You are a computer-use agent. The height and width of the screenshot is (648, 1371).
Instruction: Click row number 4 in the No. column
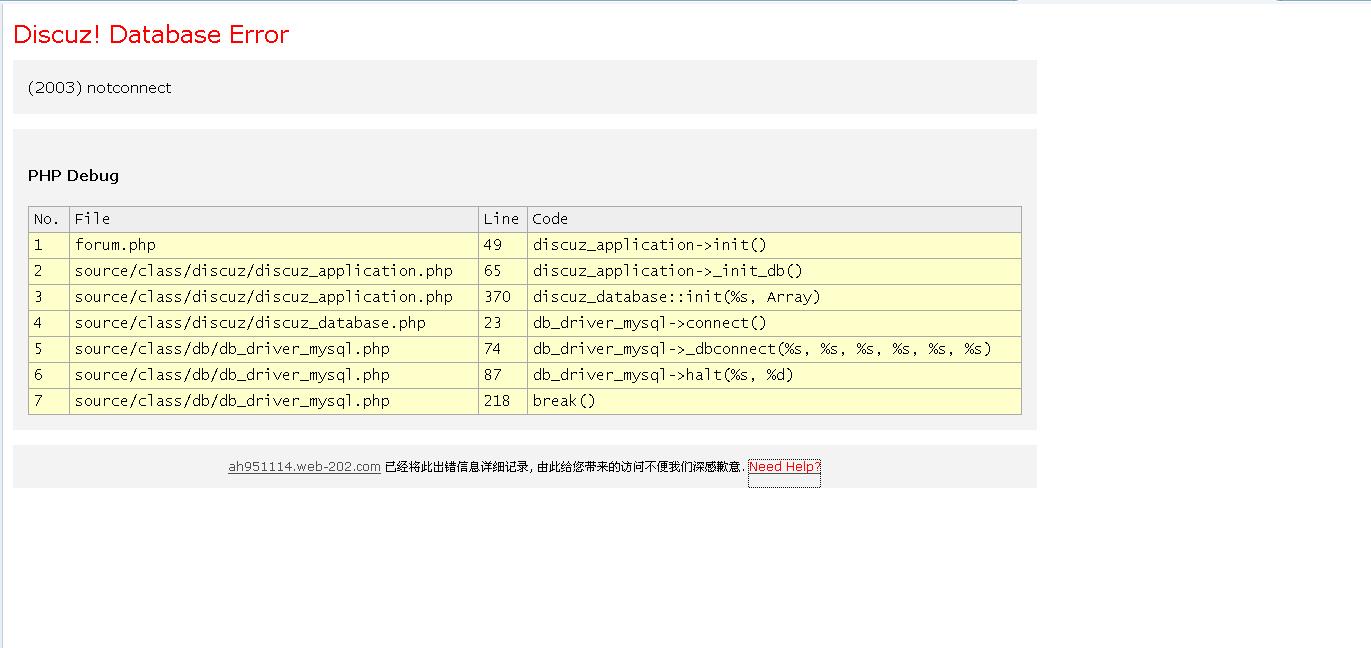49,323
